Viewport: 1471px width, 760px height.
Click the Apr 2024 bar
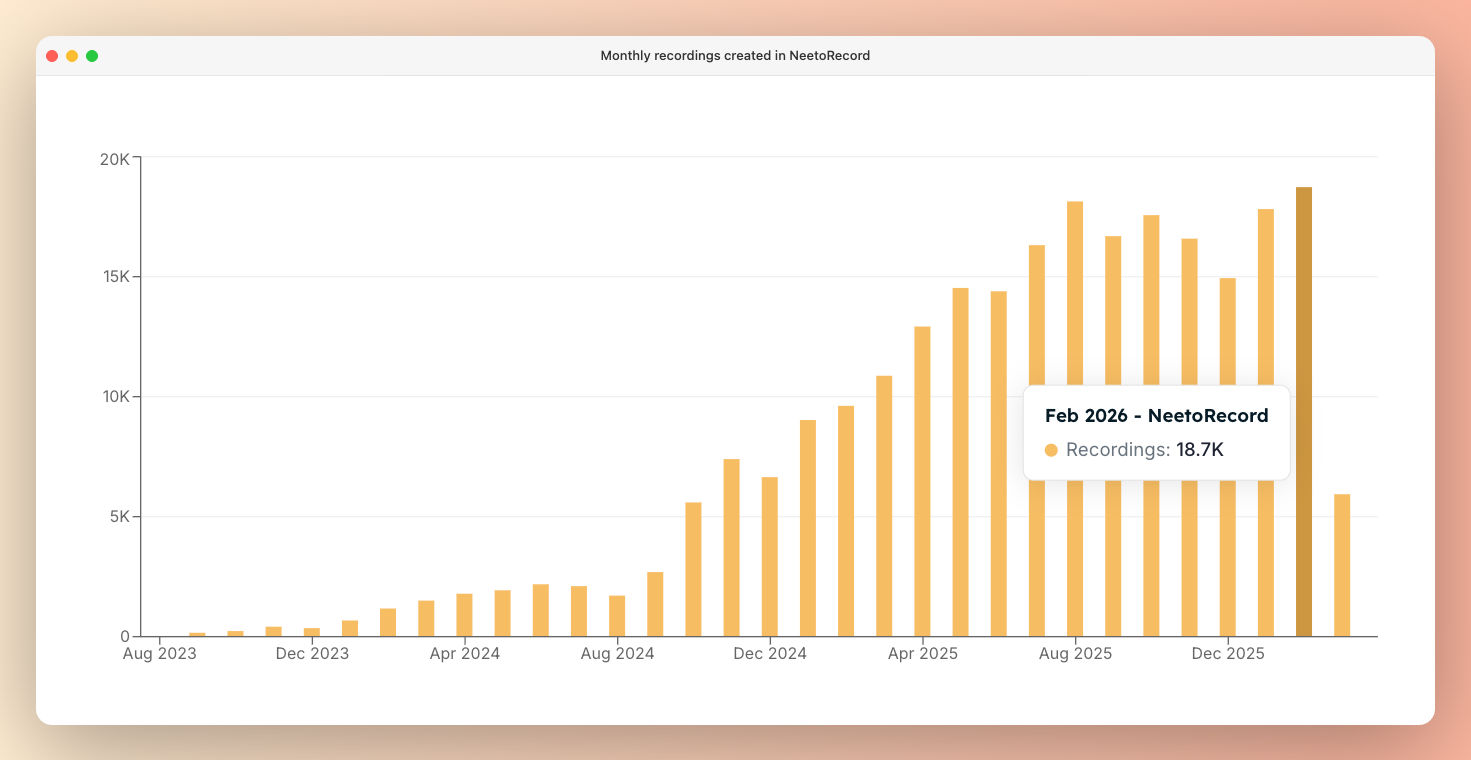[x=464, y=615]
